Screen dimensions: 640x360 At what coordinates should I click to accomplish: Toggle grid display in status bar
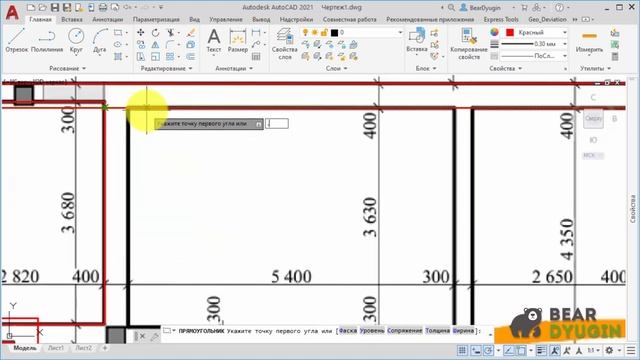tap(462, 350)
